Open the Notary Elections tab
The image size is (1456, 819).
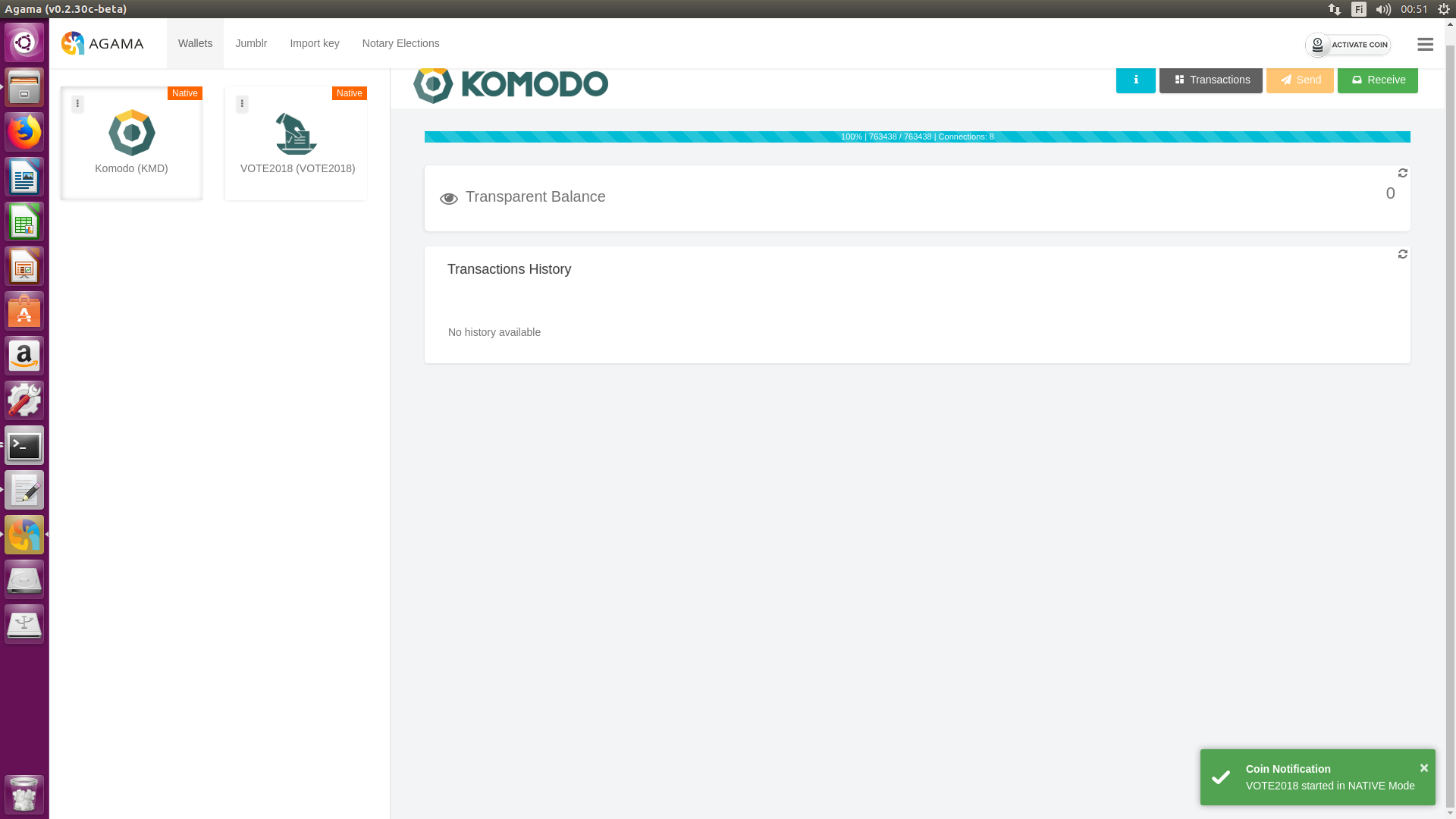[x=400, y=43]
